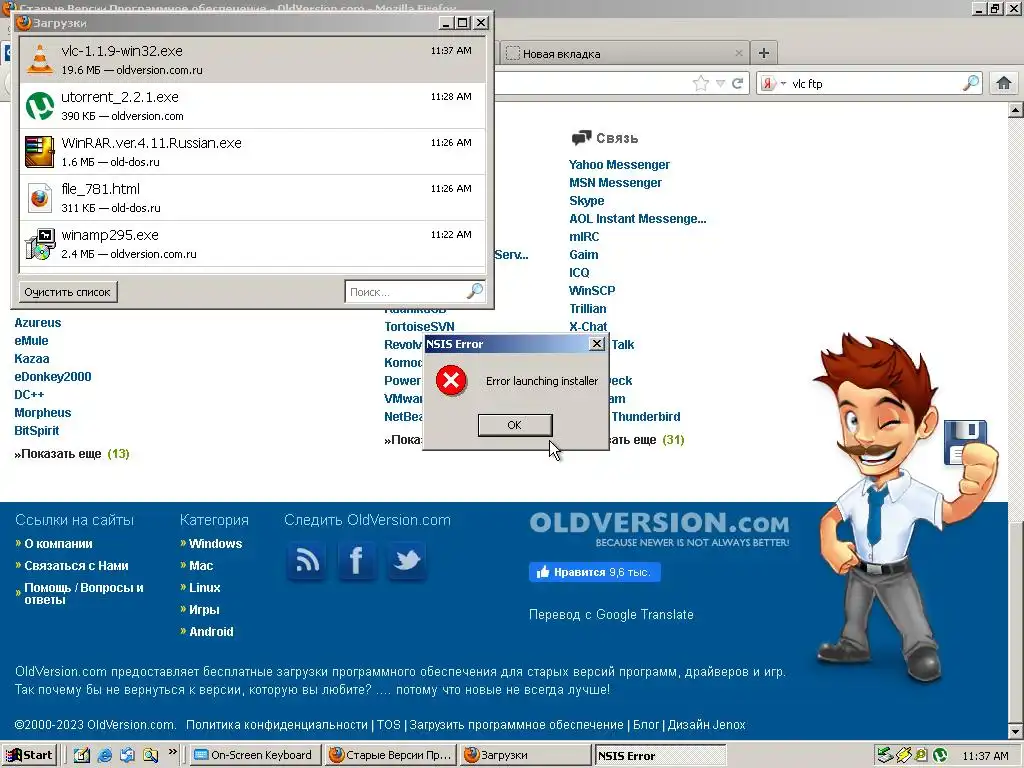
Task: Click the Очистить список button
Action: (67, 292)
